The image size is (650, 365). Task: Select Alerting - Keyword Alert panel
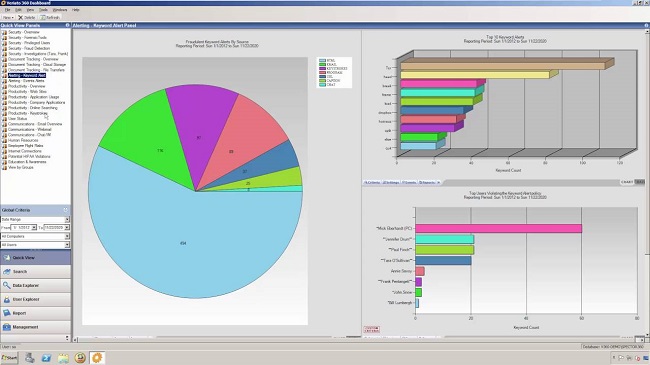pyautogui.click(x=27, y=75)
